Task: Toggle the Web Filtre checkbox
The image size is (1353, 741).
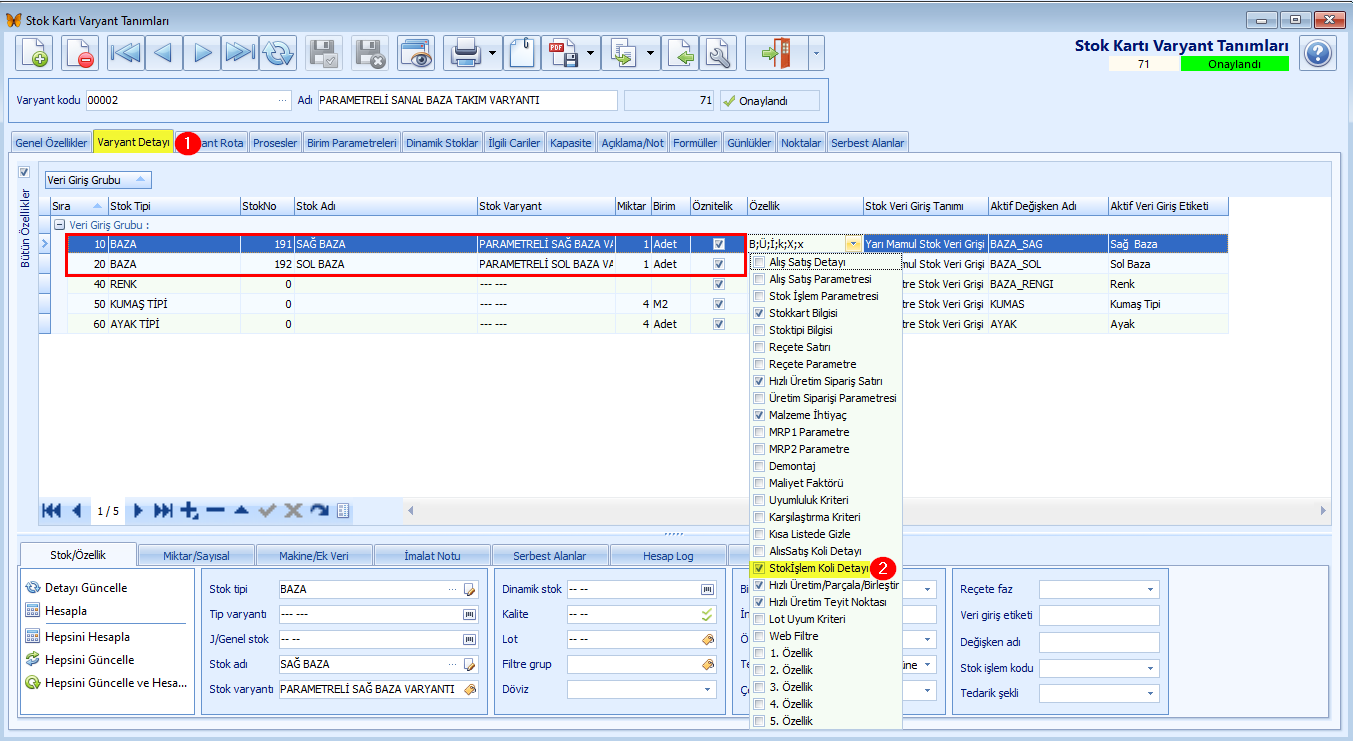Action: tap(760, 636)
